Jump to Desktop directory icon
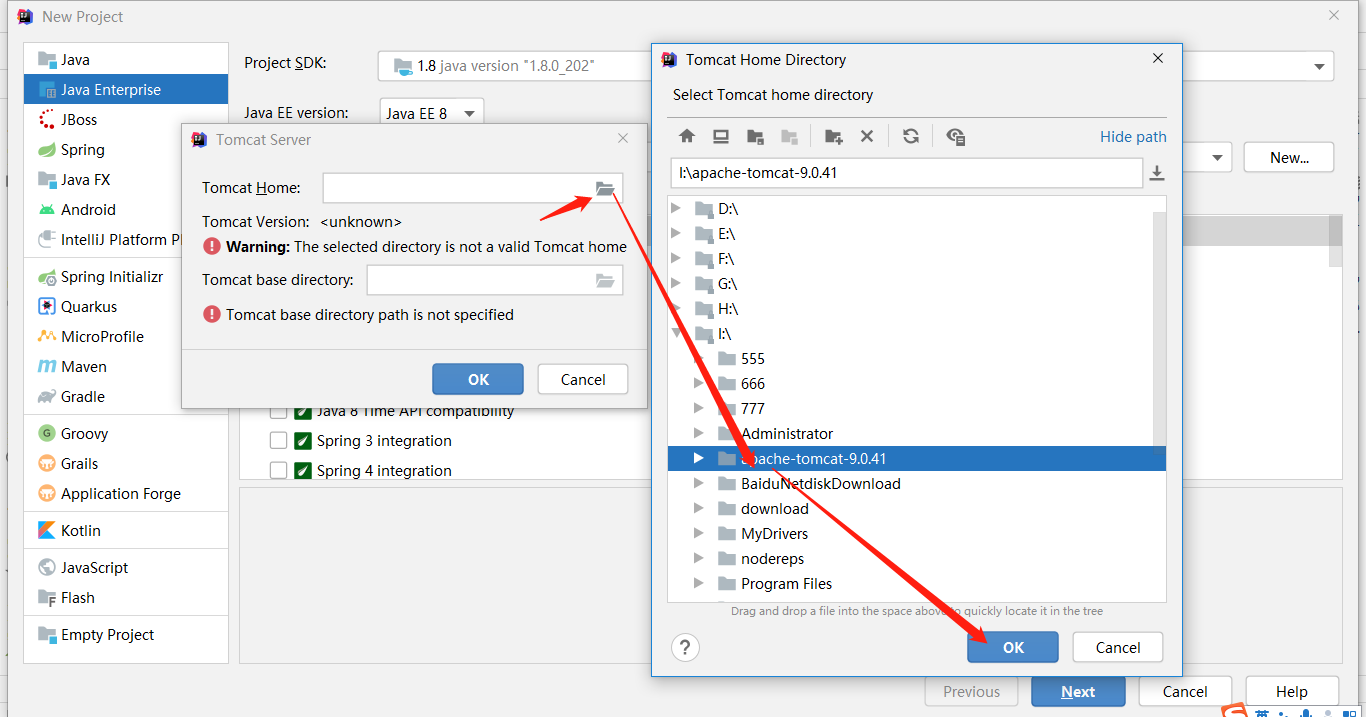The height and width of the screenshot is (717, 1366). coord(721,136)
